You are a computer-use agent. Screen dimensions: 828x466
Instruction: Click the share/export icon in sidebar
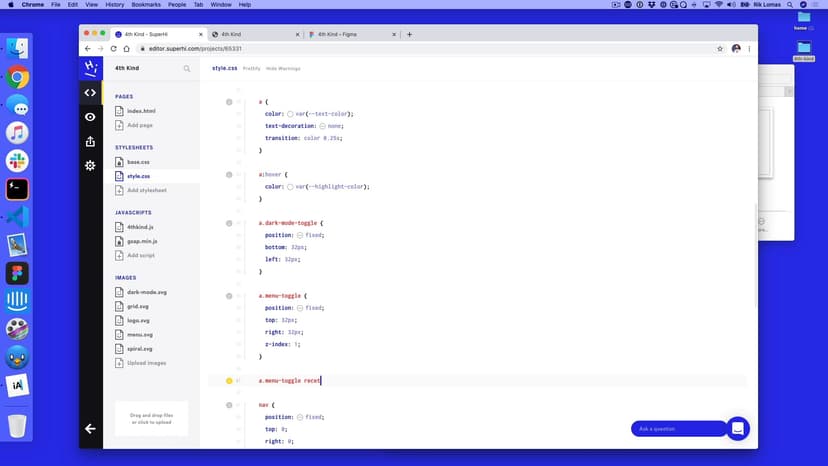tap(90, 141)
